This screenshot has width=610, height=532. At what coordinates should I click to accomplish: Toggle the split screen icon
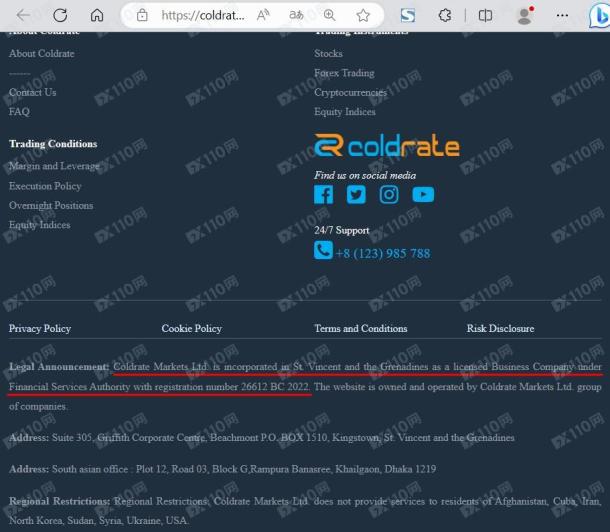coord(485,16)
